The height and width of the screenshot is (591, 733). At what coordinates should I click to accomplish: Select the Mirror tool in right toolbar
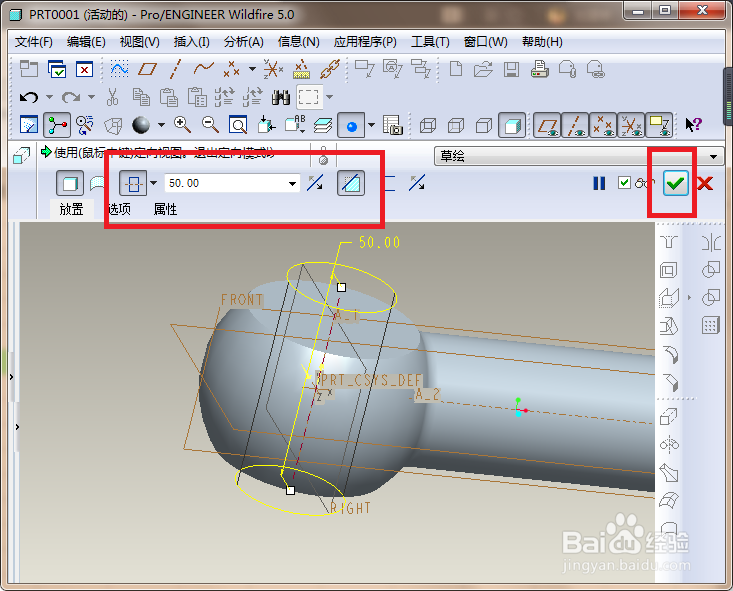coord(711,242)
